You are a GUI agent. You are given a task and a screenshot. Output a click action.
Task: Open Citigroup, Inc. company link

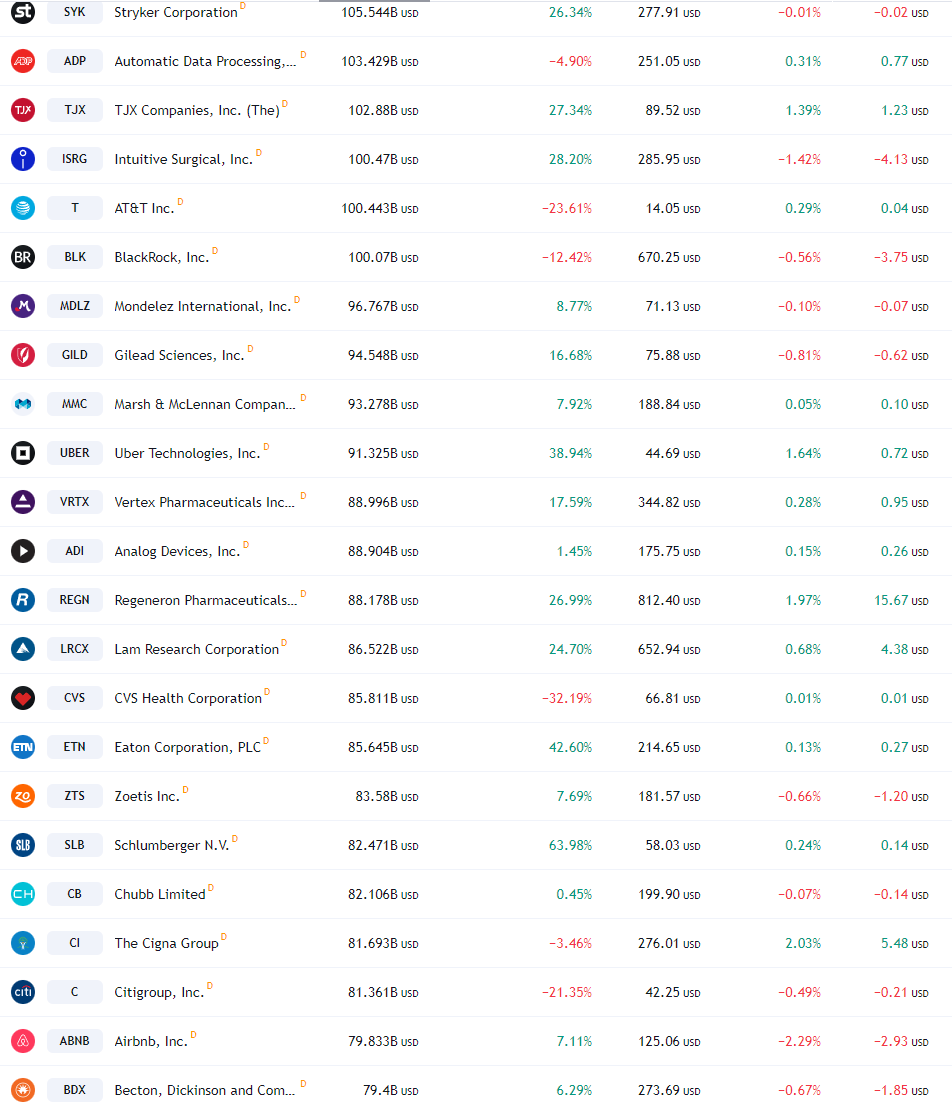[159, 993]
